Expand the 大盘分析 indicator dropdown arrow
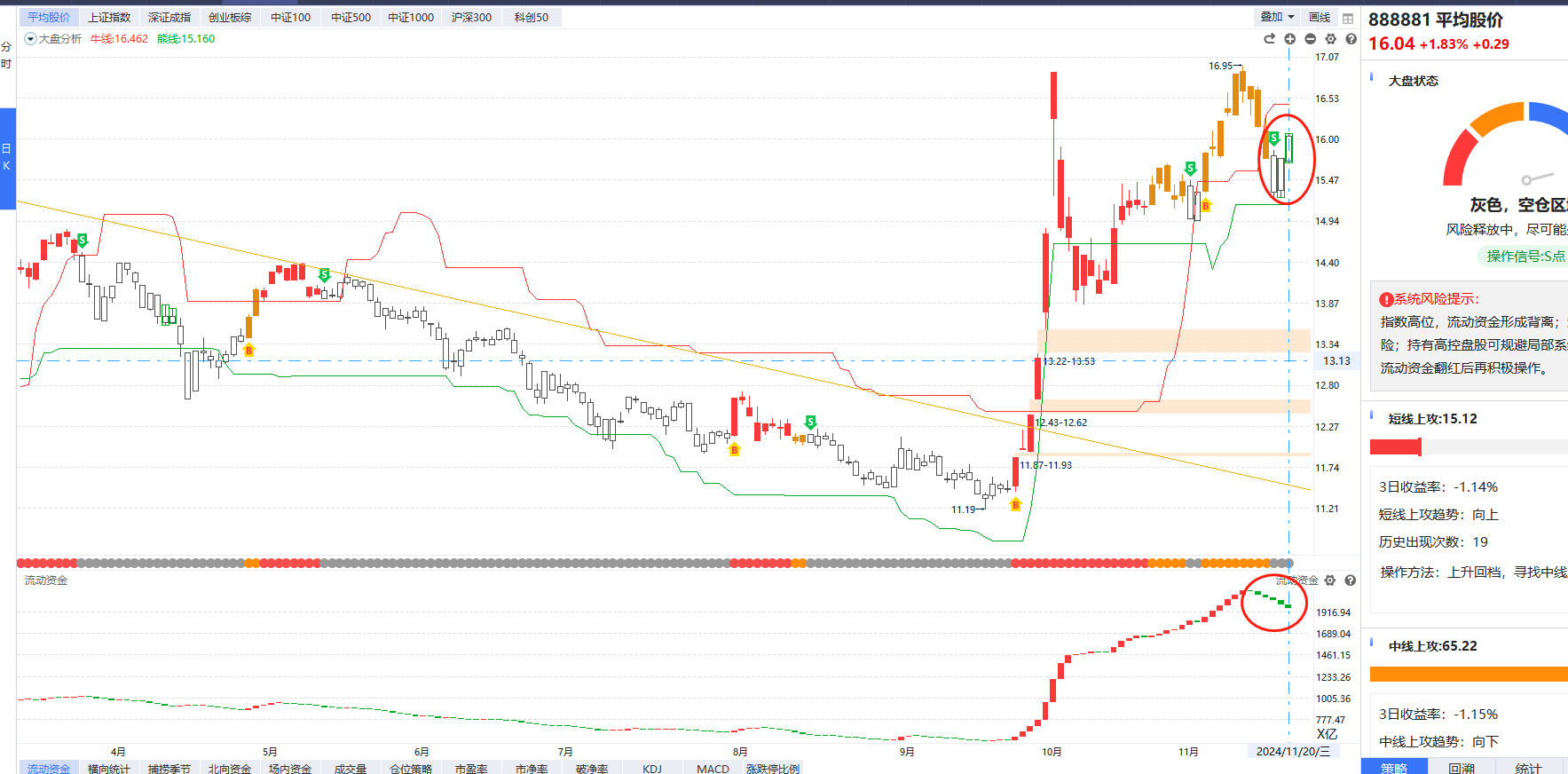 (x=30, y=39)
